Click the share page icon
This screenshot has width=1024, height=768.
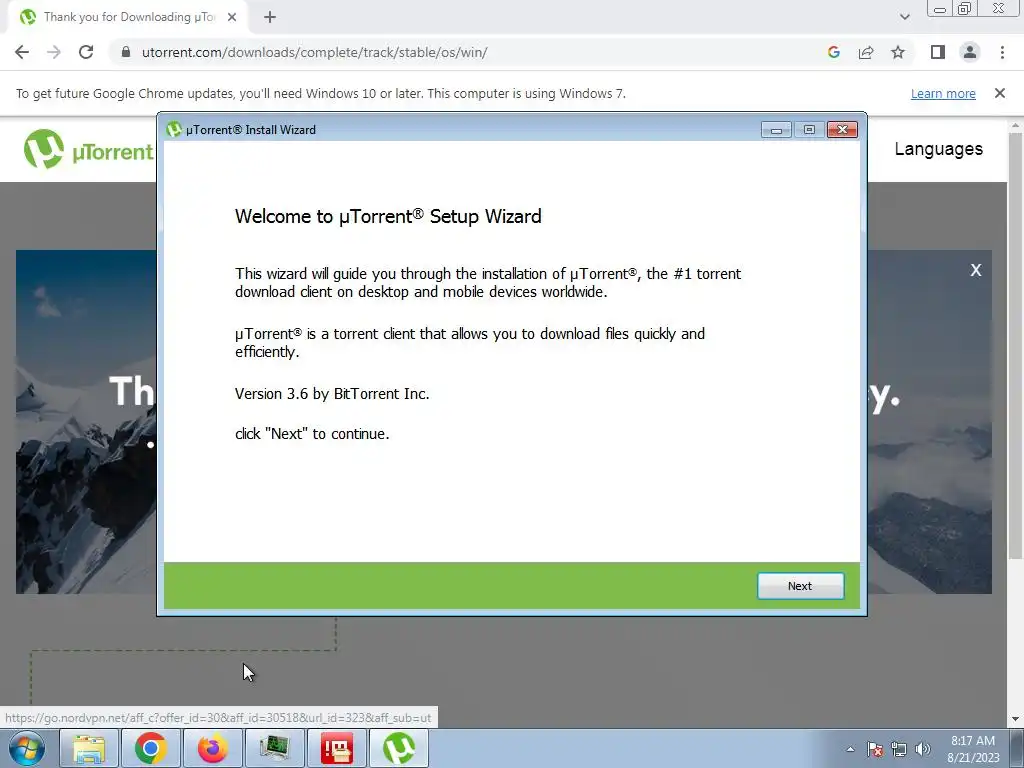point(866,52)
